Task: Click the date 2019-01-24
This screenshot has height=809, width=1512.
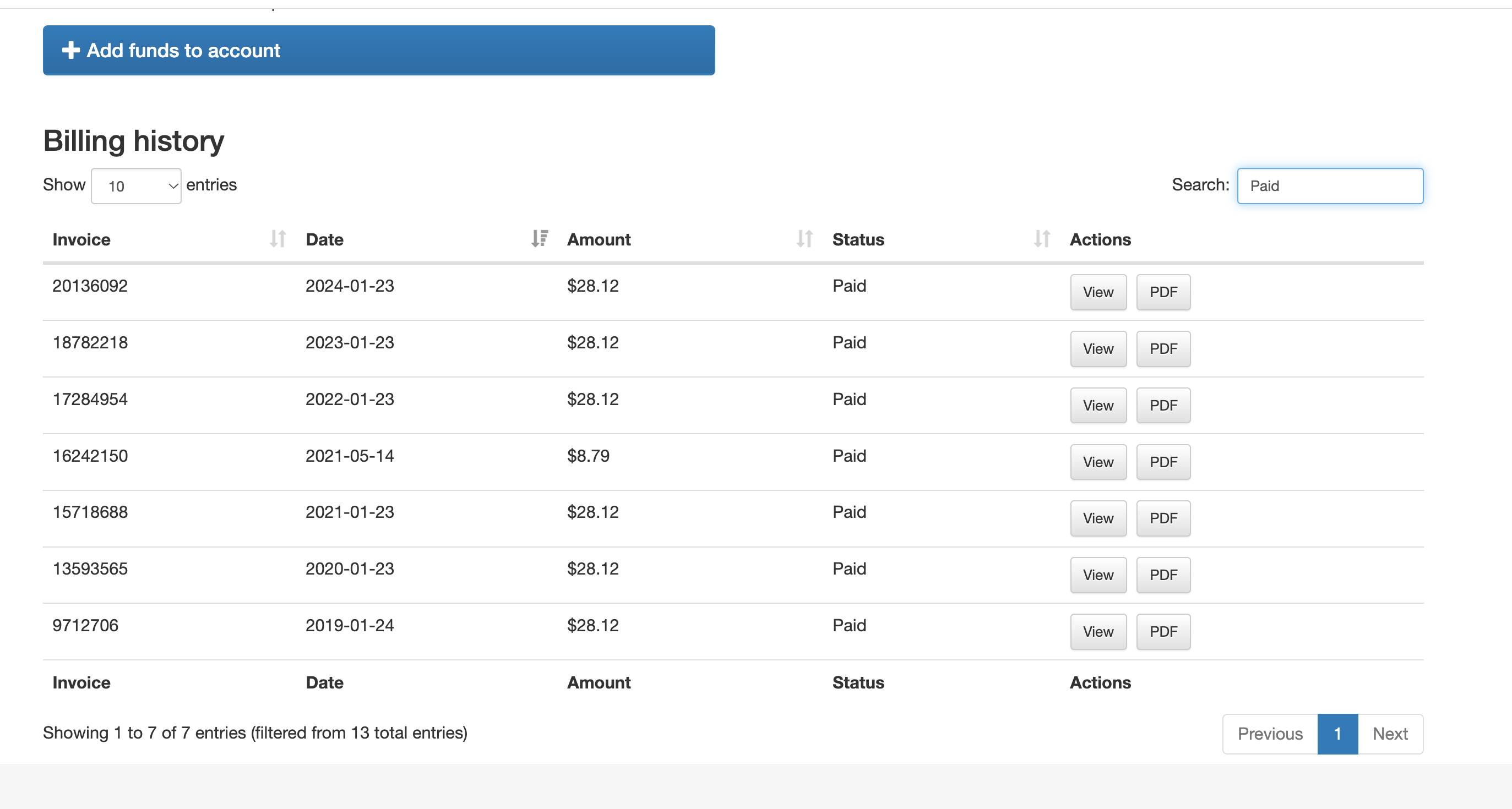Action: 350,625
